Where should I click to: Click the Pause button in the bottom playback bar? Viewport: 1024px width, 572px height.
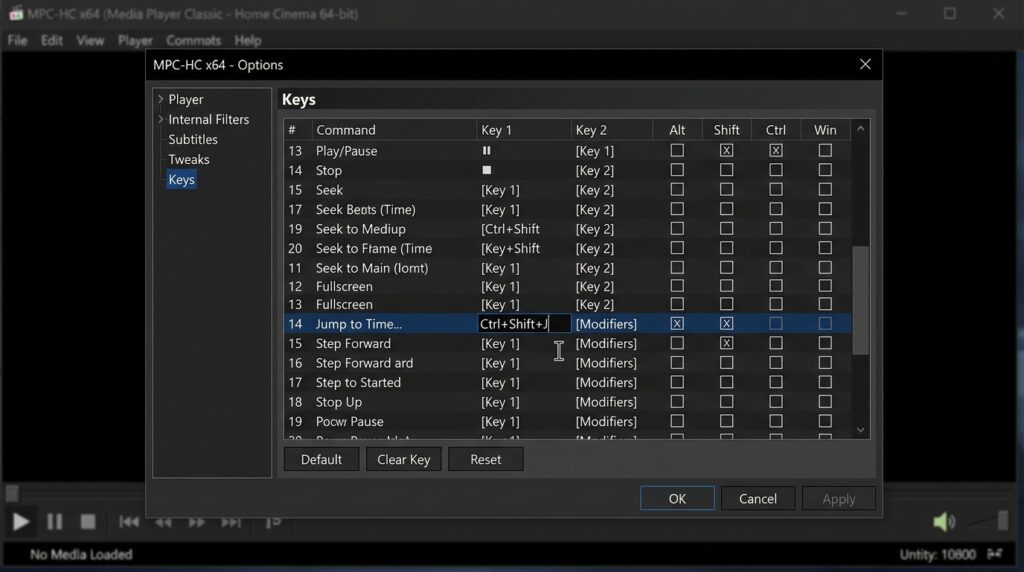click(x=55, y=522)
